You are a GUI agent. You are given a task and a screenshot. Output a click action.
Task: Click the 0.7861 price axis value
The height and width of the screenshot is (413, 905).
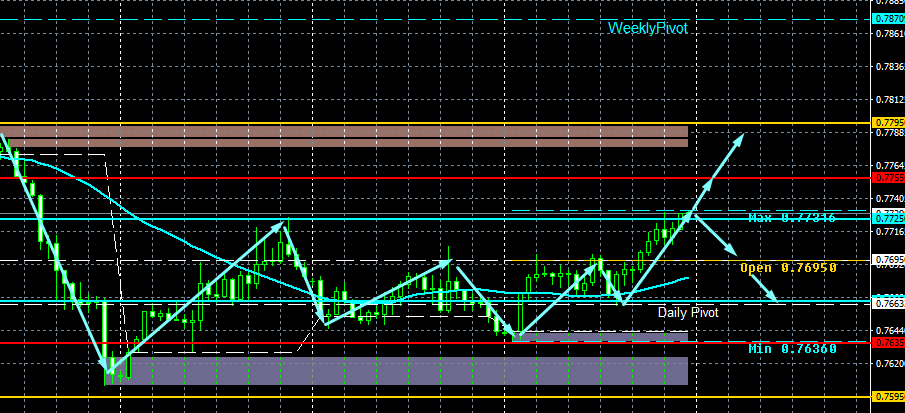pos(889,33)
